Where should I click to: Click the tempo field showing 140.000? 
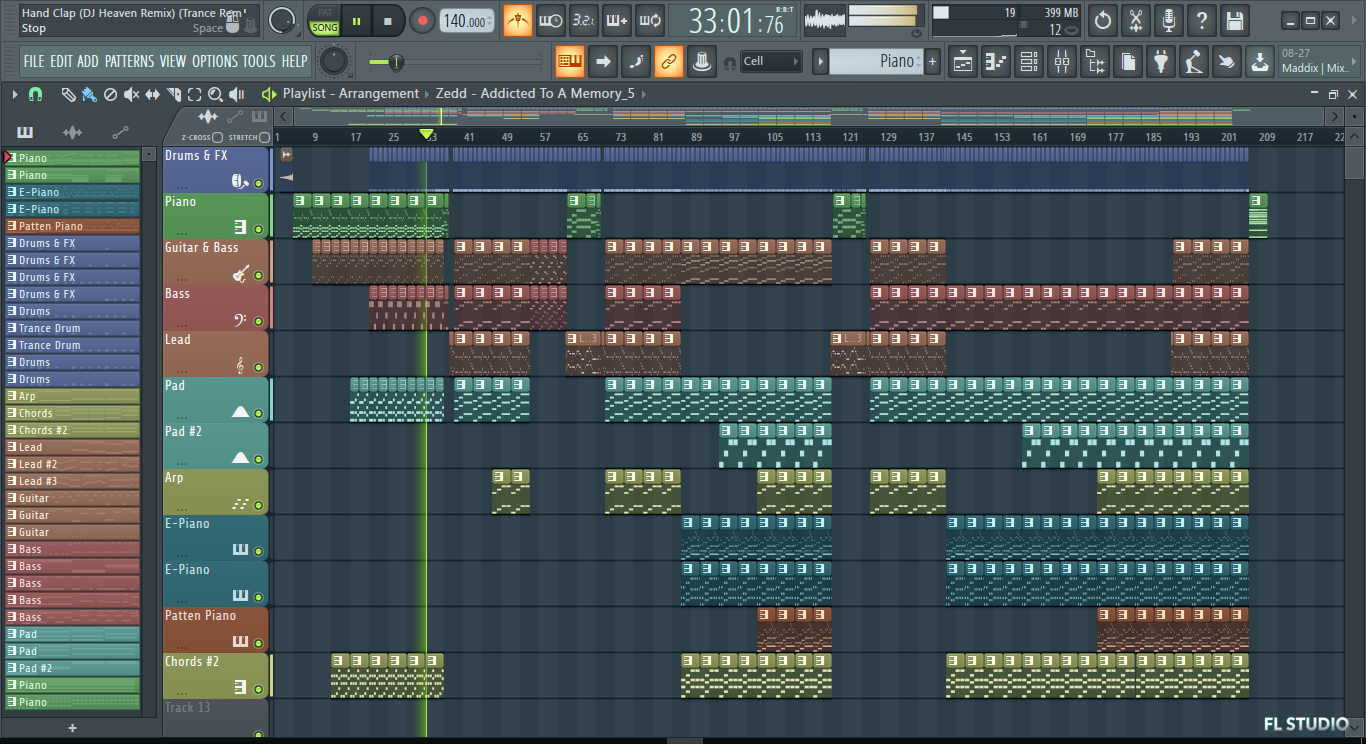[x=467, y=20]
